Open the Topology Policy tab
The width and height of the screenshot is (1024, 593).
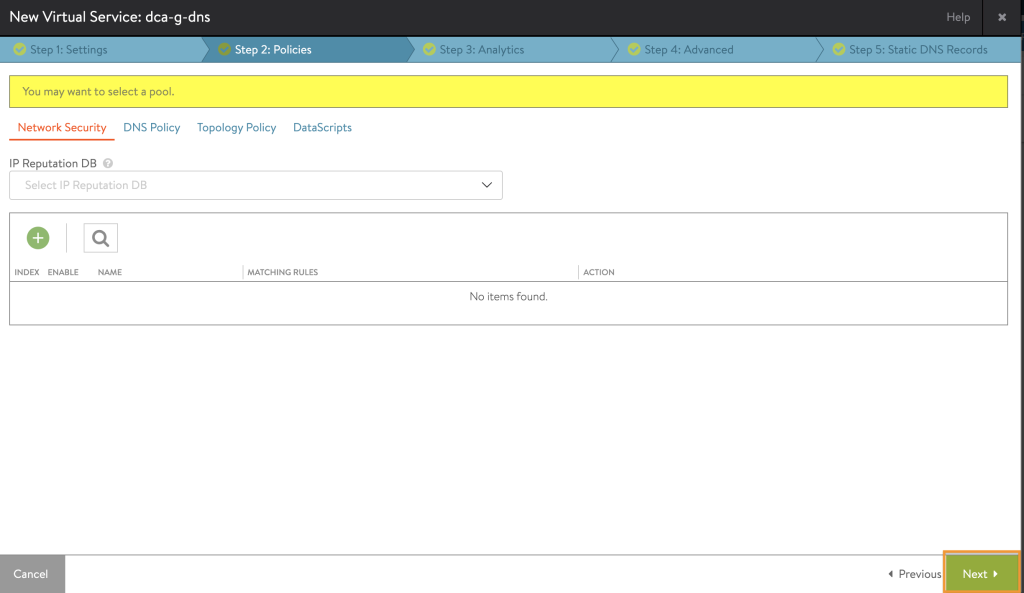[x=236, y=127]
